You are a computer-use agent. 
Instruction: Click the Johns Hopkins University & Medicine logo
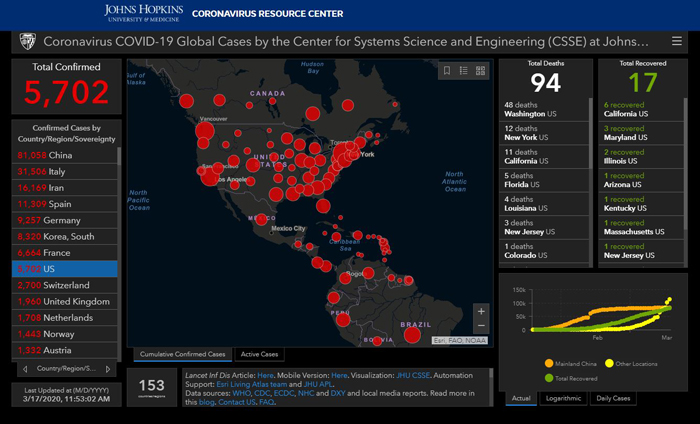click(143, 13)
